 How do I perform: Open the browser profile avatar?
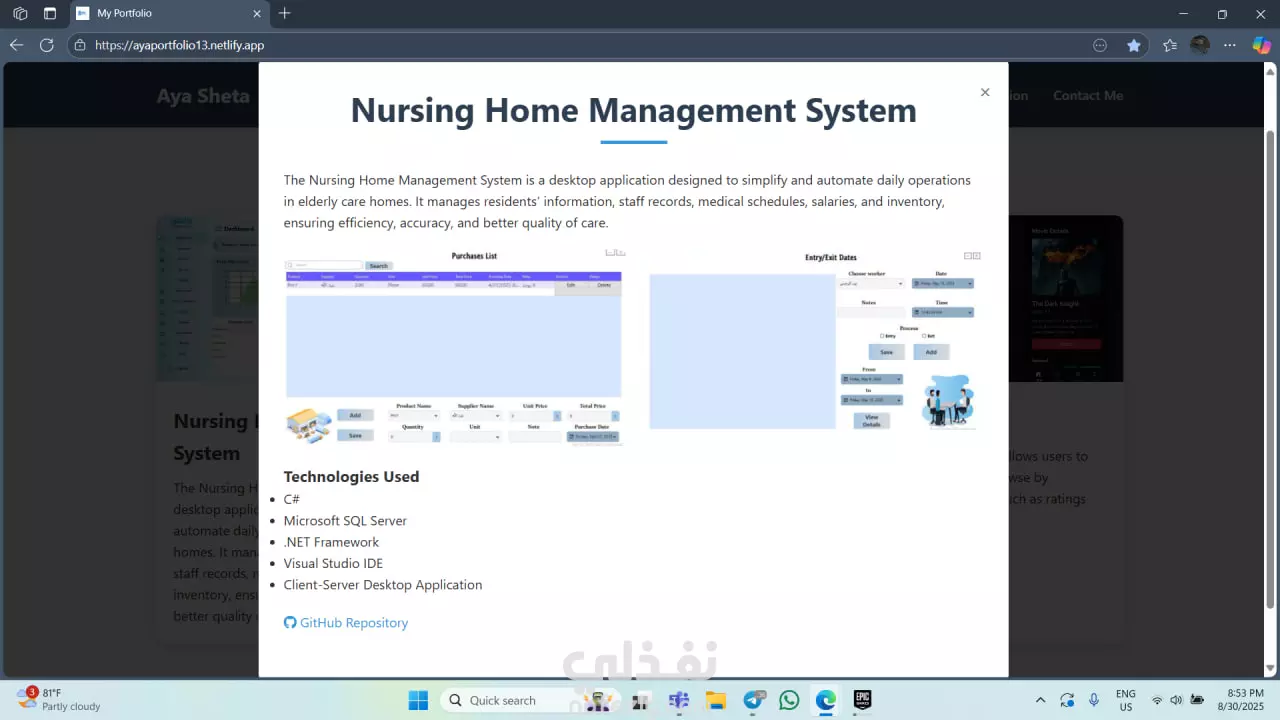(x=1200, y=45)
